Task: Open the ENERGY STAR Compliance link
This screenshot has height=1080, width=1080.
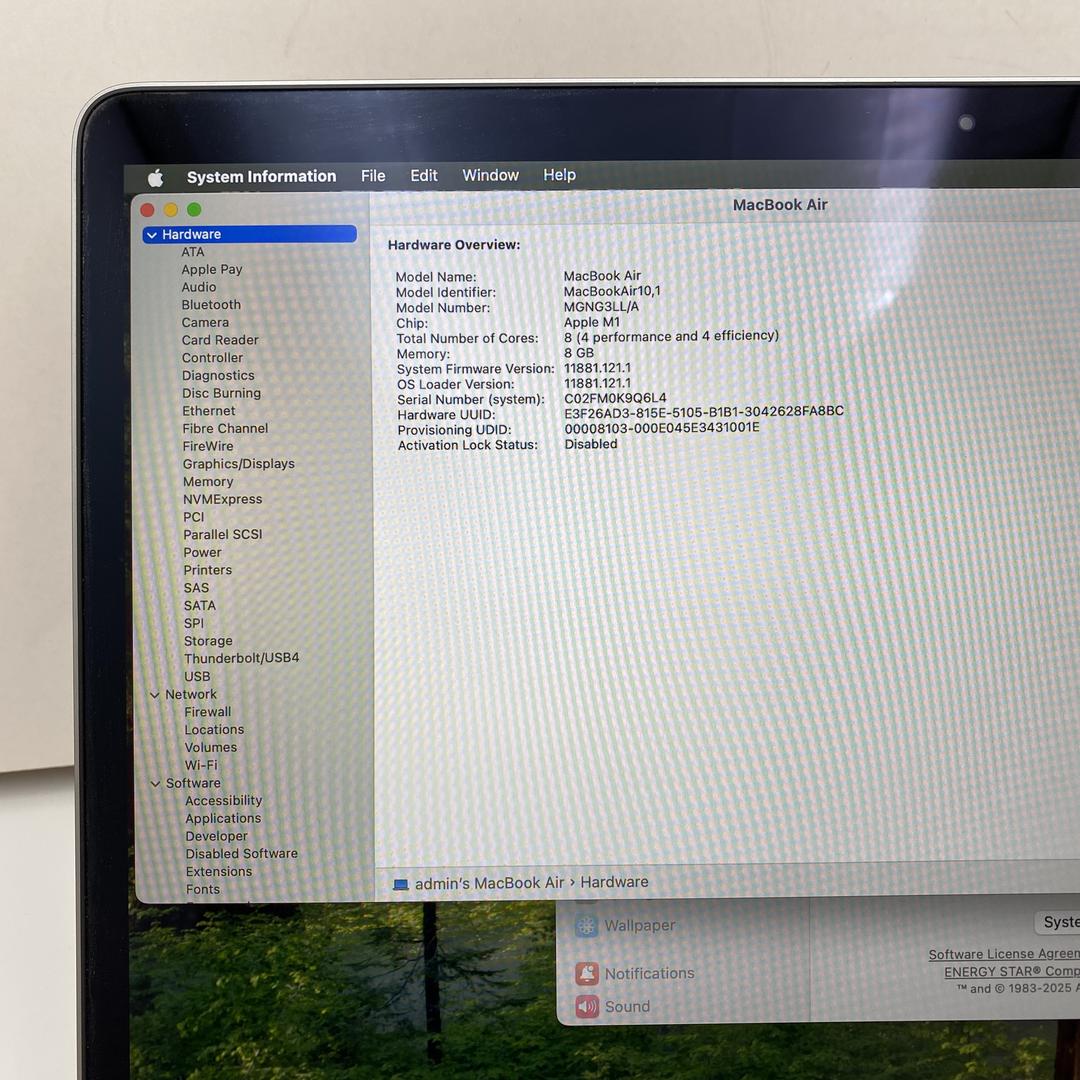Action: [1012, 971]
